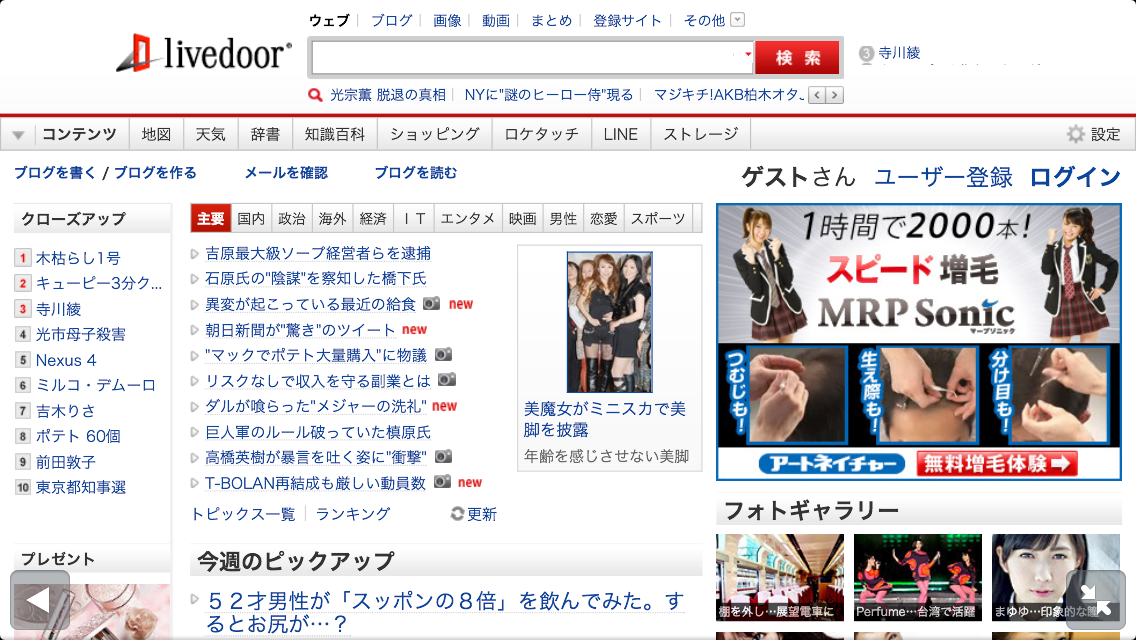Open the まゆゆ gallery thumbnail
Image resolution: width=1136 pixels, height=640 pixels.
pyautogui.click(x=1056, y=577)
